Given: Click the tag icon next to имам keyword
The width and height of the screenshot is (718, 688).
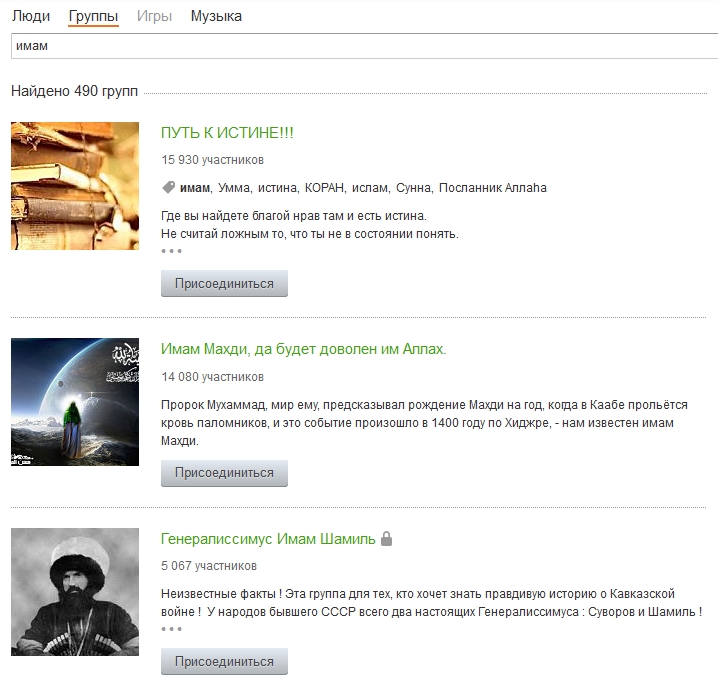Looking at the screenshot, I should coord(169,187).
